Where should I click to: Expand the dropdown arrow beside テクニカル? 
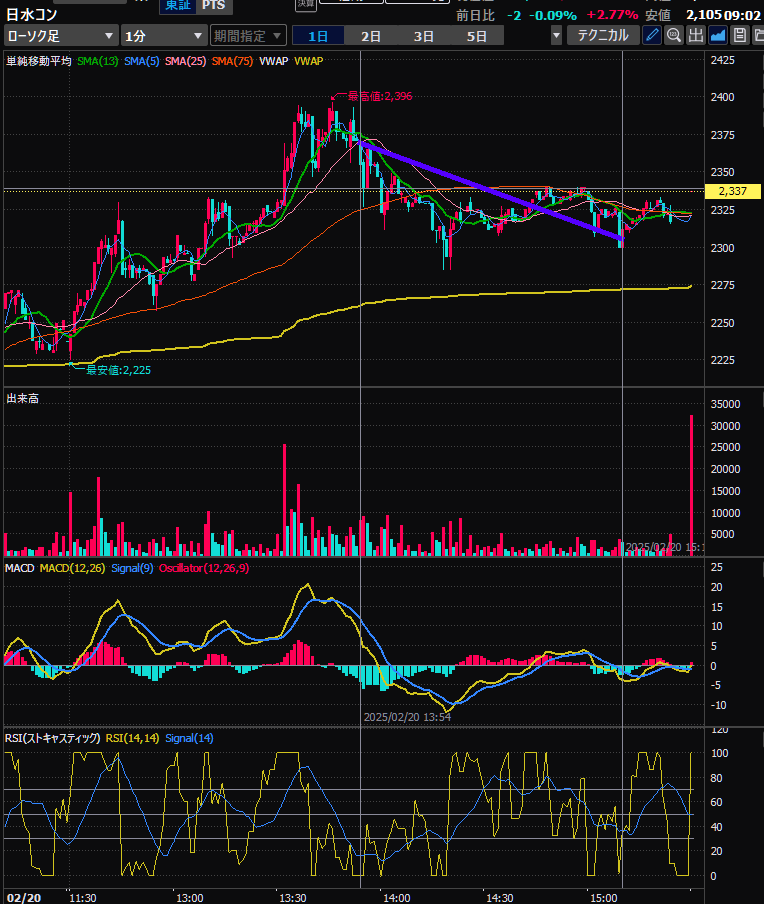pos(555,36)
